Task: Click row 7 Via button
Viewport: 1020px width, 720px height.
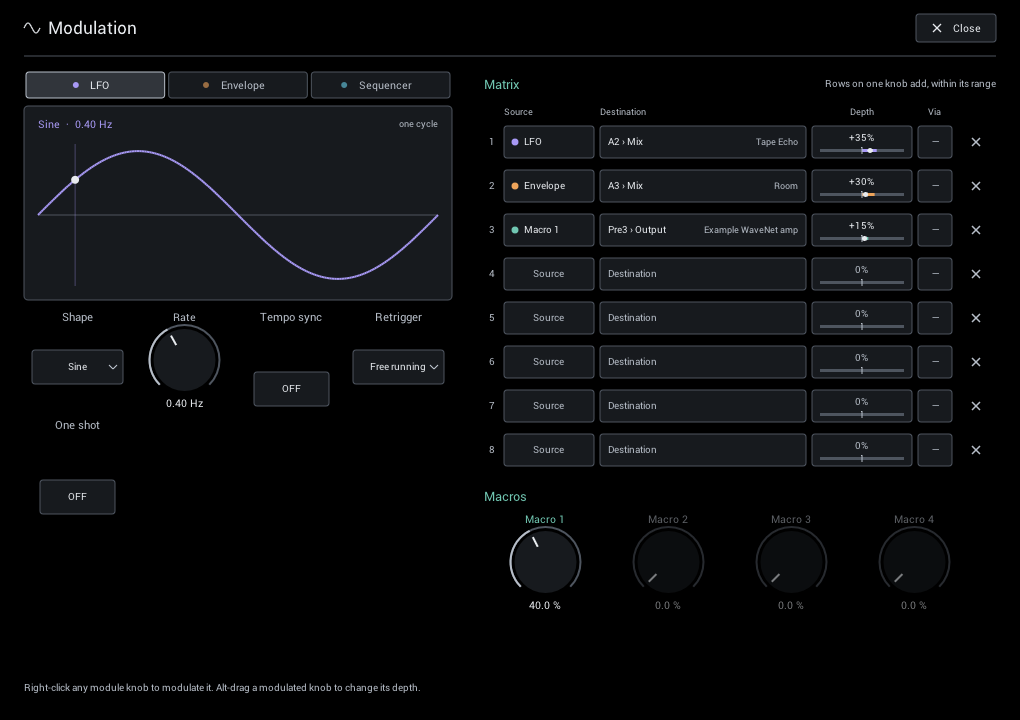Action: (x=935, y=406)
